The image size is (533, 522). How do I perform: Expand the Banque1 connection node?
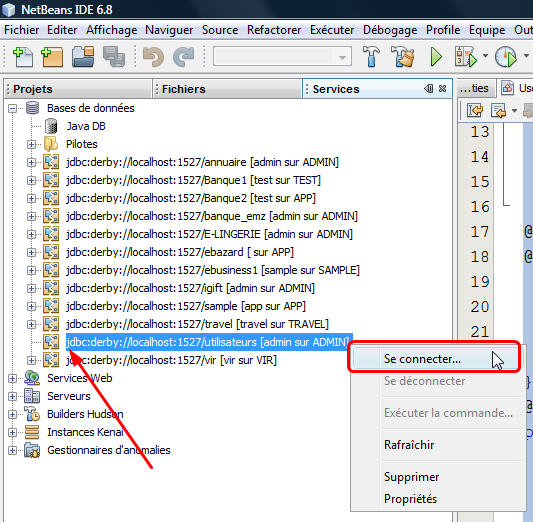click(x=31, y=180)
